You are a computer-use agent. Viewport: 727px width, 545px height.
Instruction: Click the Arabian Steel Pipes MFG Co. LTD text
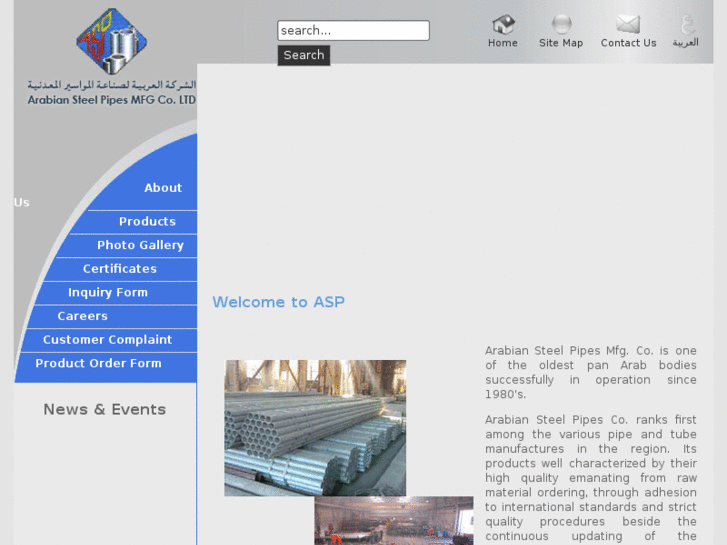(x=112, y=100)
